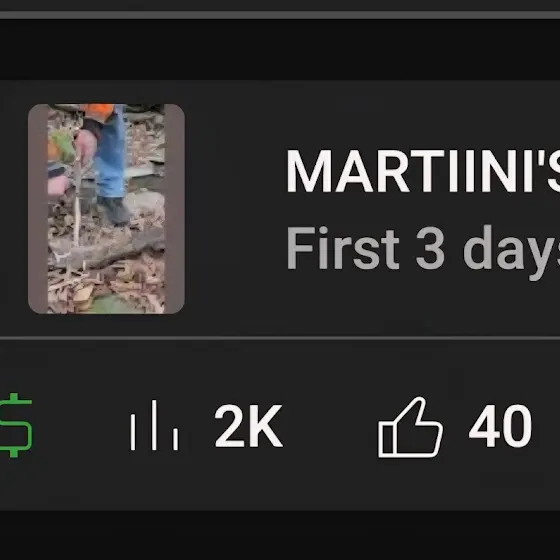Click empty space between 2K and thumbs-up
This screenshot has width=560, height=560.
tap(330, 426)
